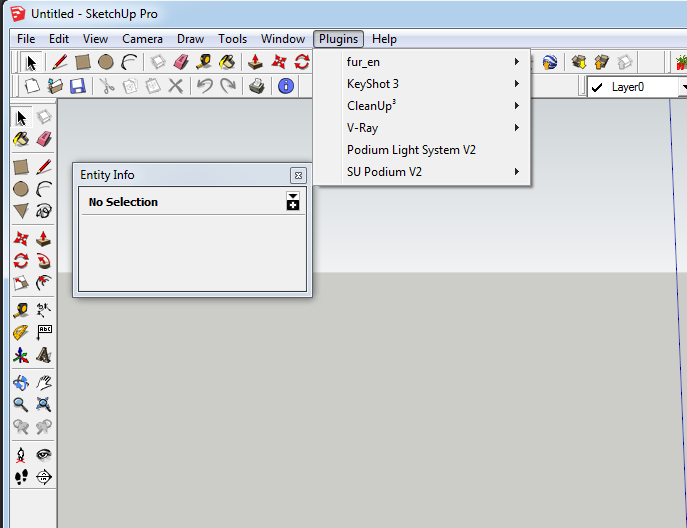
Task: Open the Camera menu
Action: (x=142, y=39)
